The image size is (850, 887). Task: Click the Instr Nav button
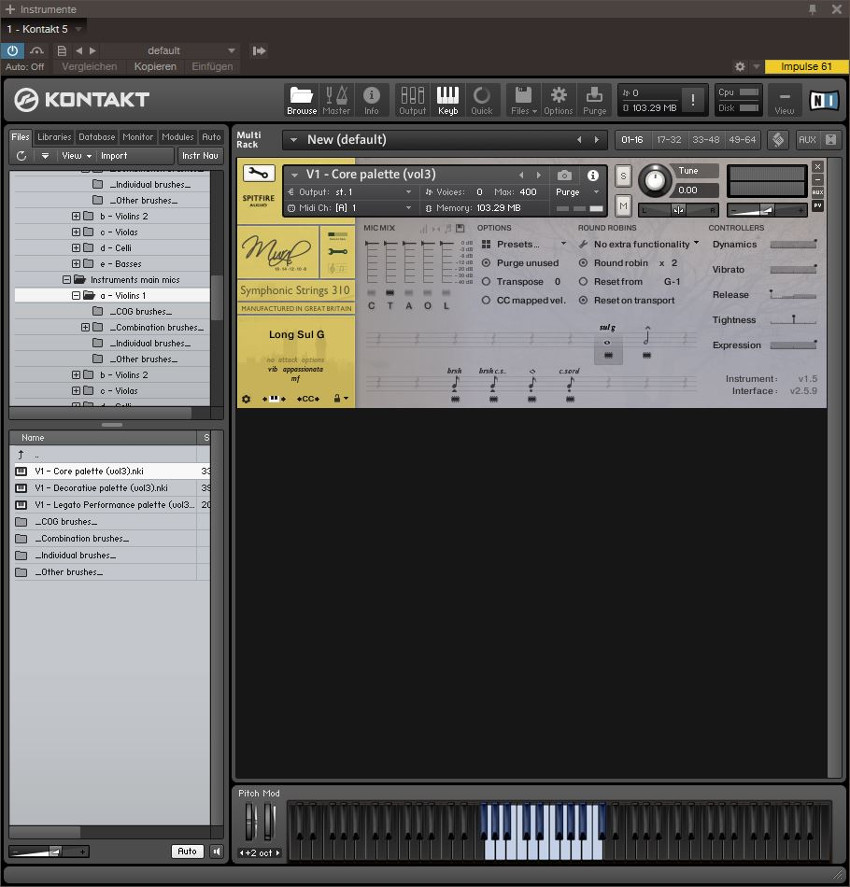click(200, 156)
